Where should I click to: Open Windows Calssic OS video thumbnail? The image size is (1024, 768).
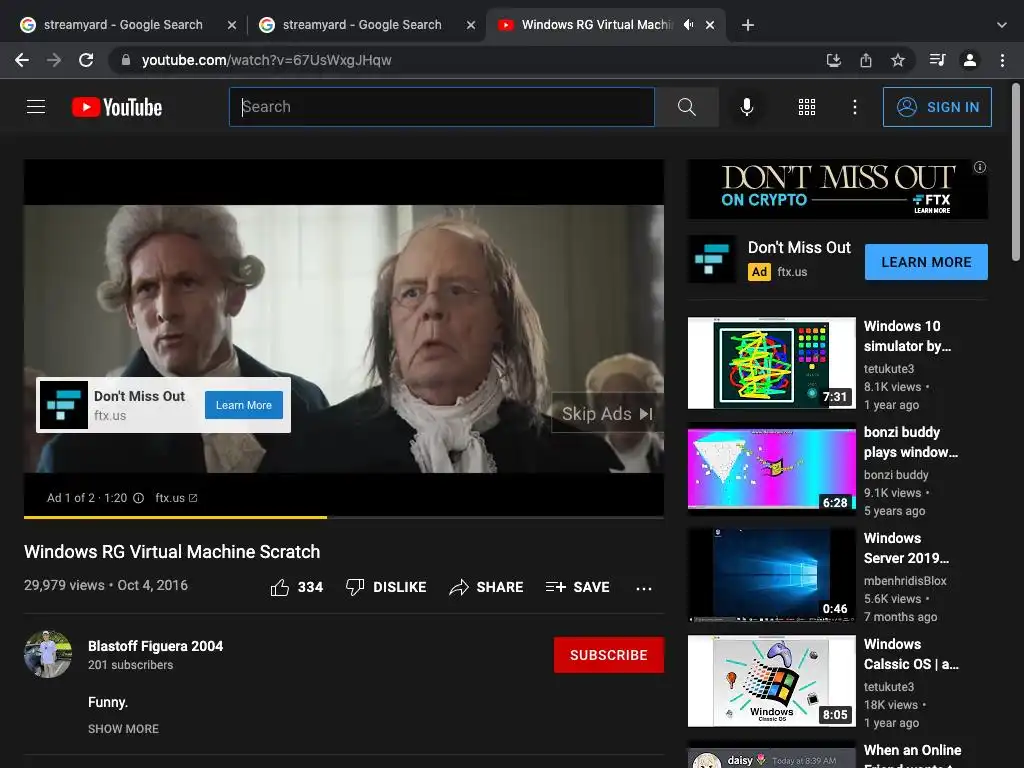point(771,680)
